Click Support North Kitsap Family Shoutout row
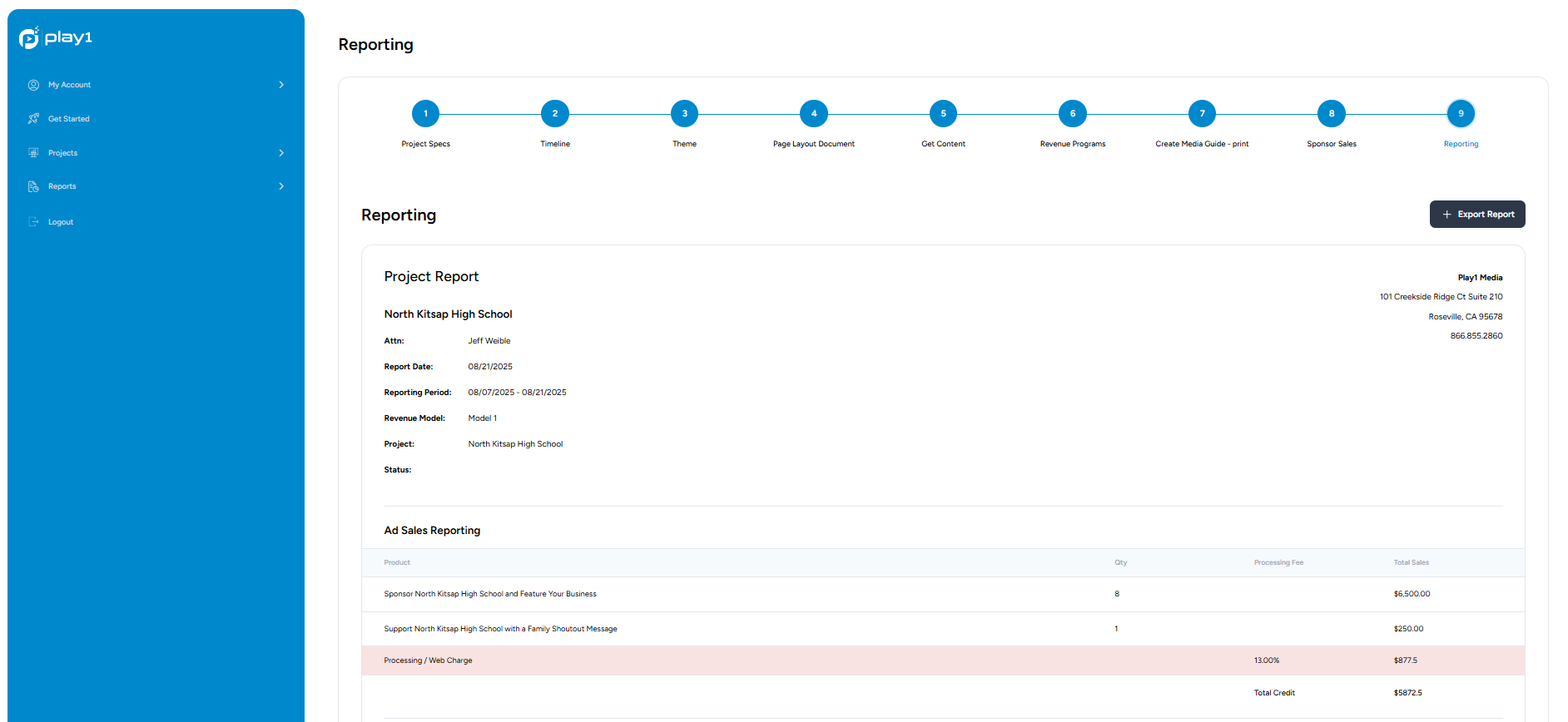1568x722 pixels. [943, 629]
